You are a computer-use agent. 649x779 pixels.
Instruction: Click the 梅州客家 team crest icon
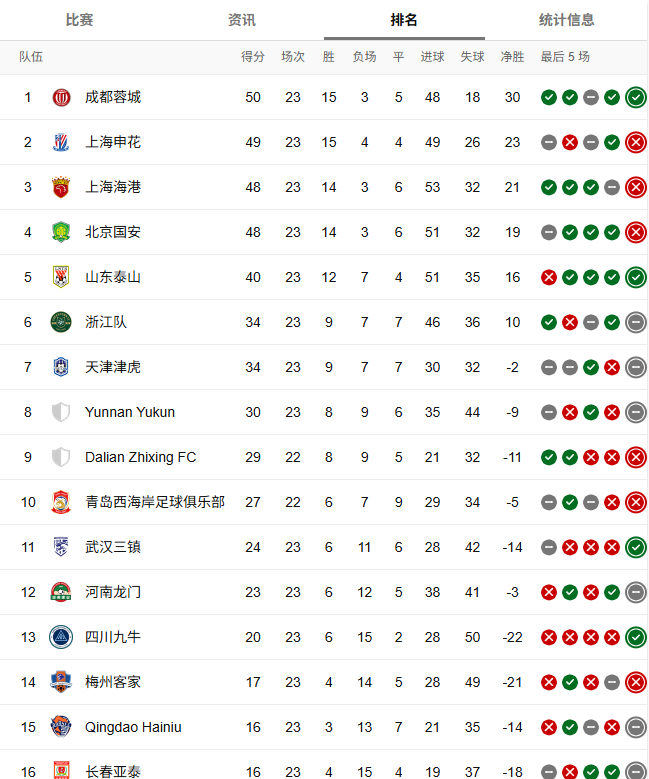tap(61, 682)
